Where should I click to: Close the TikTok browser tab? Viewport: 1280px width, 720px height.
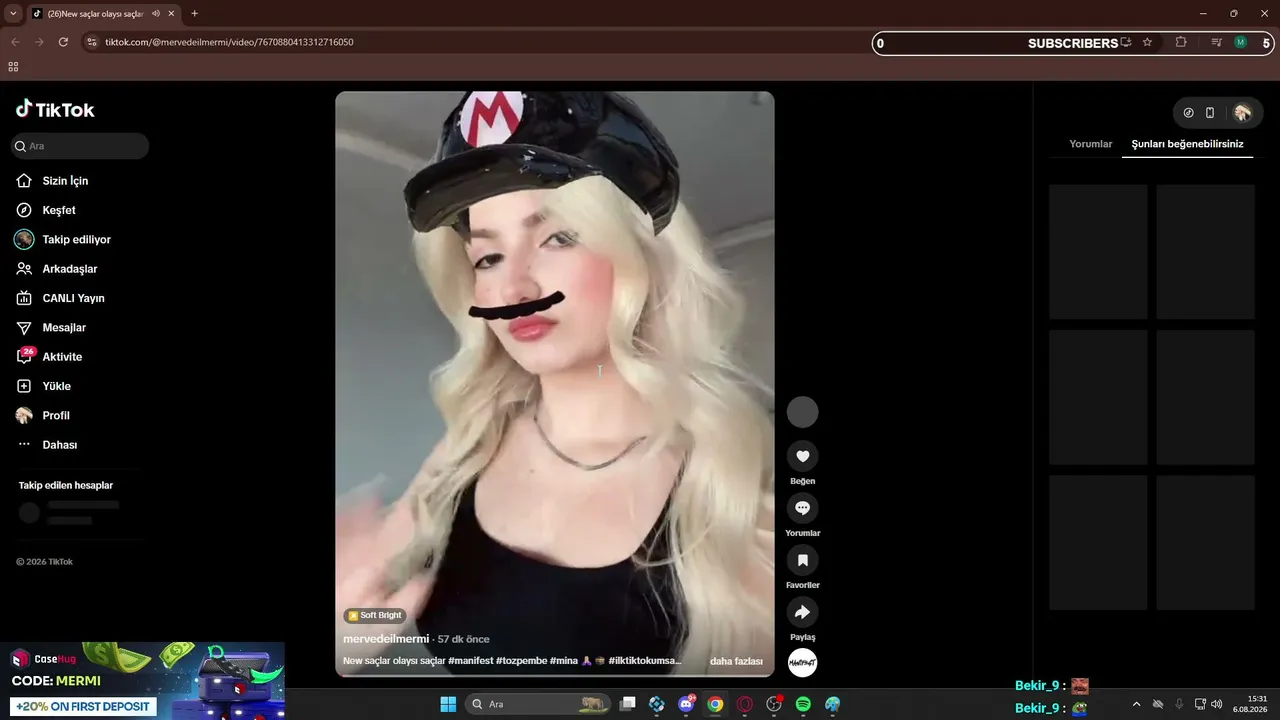click(172, 14)
